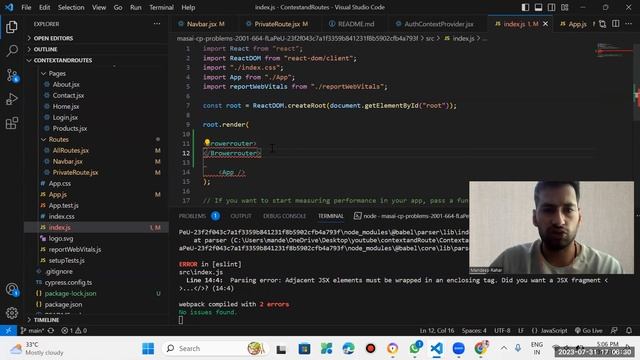Open notifications bell in status bar
The image size is (640, 360).
[629, 330]
